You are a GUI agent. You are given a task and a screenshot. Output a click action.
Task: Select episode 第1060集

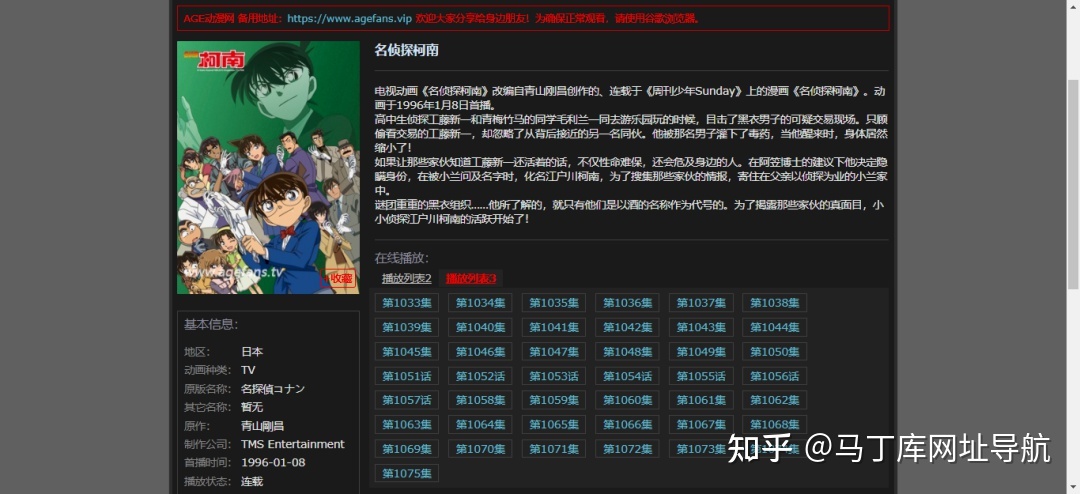(x=627, y=400)
